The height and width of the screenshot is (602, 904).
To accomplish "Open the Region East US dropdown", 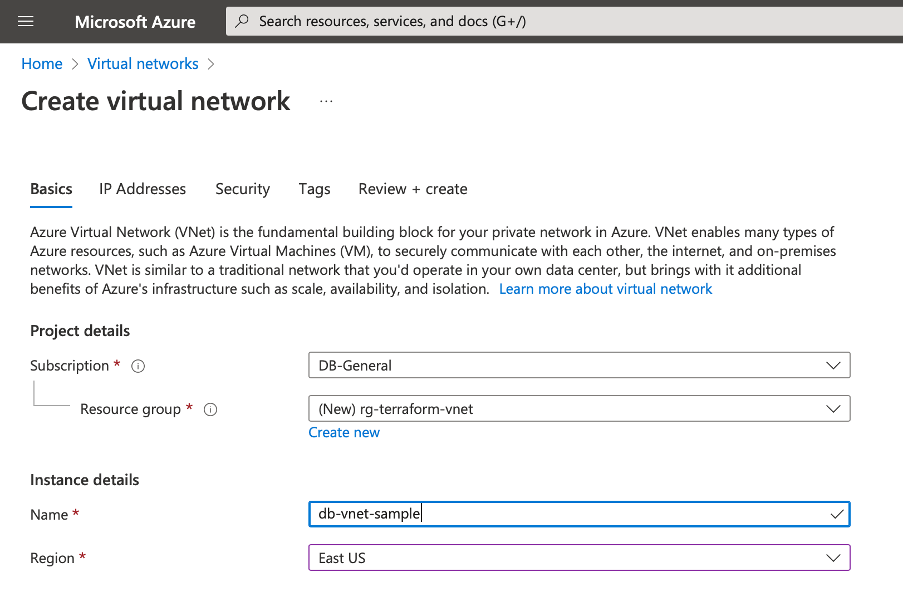I will (x=579, y=558).
